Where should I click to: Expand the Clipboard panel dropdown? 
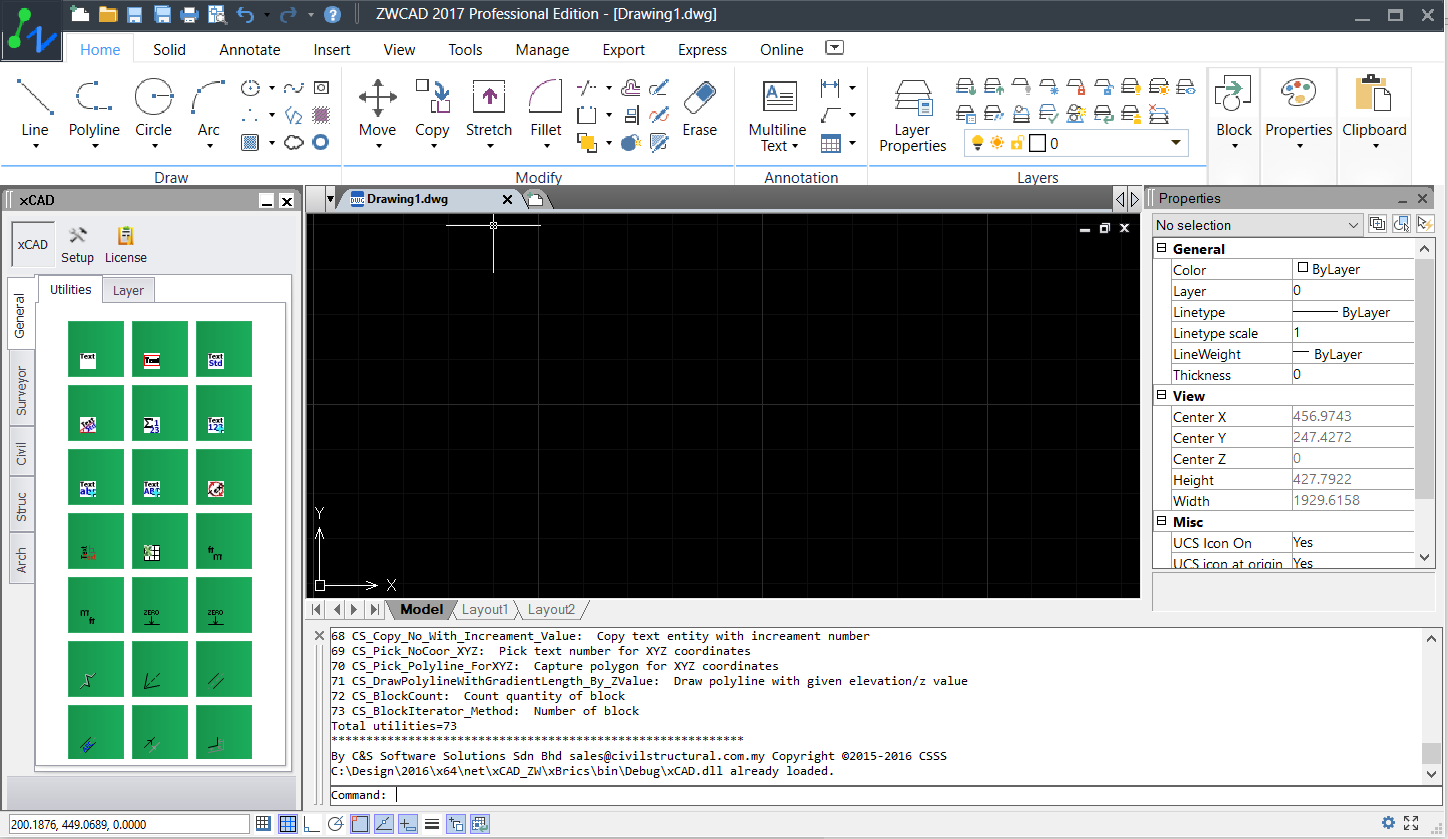coord(1374,147)
